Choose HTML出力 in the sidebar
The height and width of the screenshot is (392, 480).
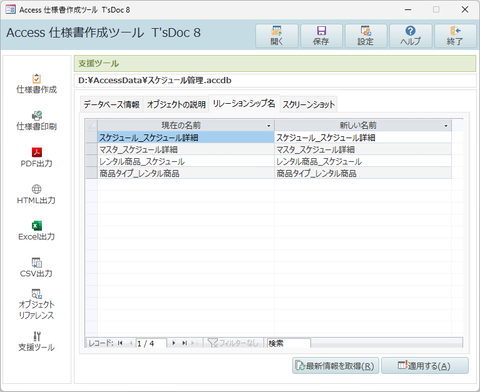(x=37, y=194)
